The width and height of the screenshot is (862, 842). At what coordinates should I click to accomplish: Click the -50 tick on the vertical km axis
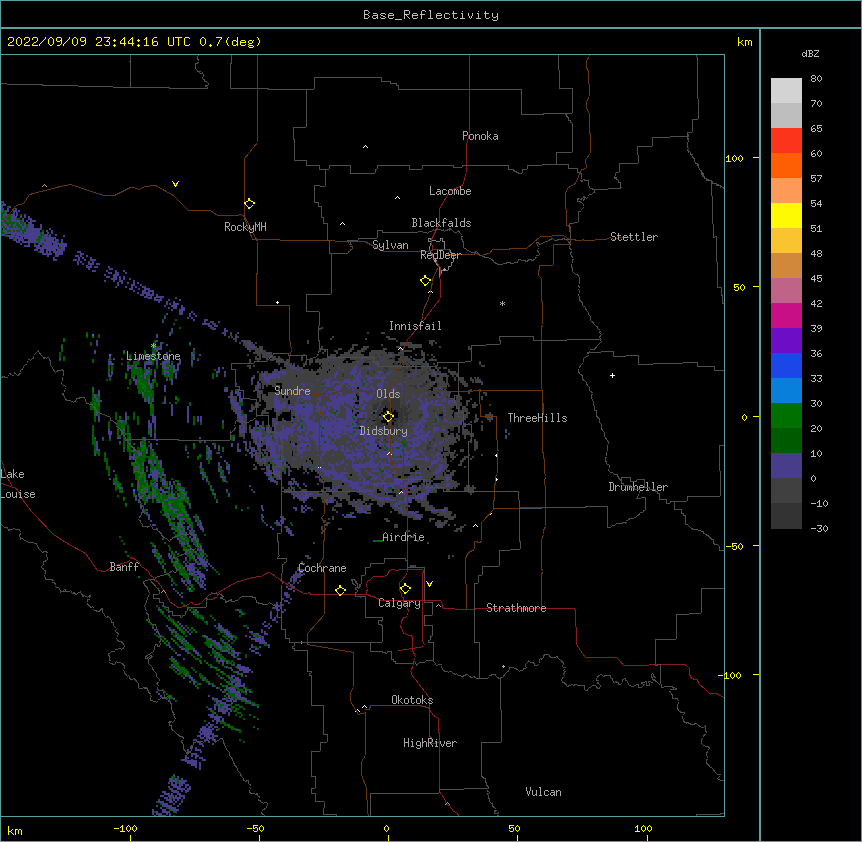734,546
